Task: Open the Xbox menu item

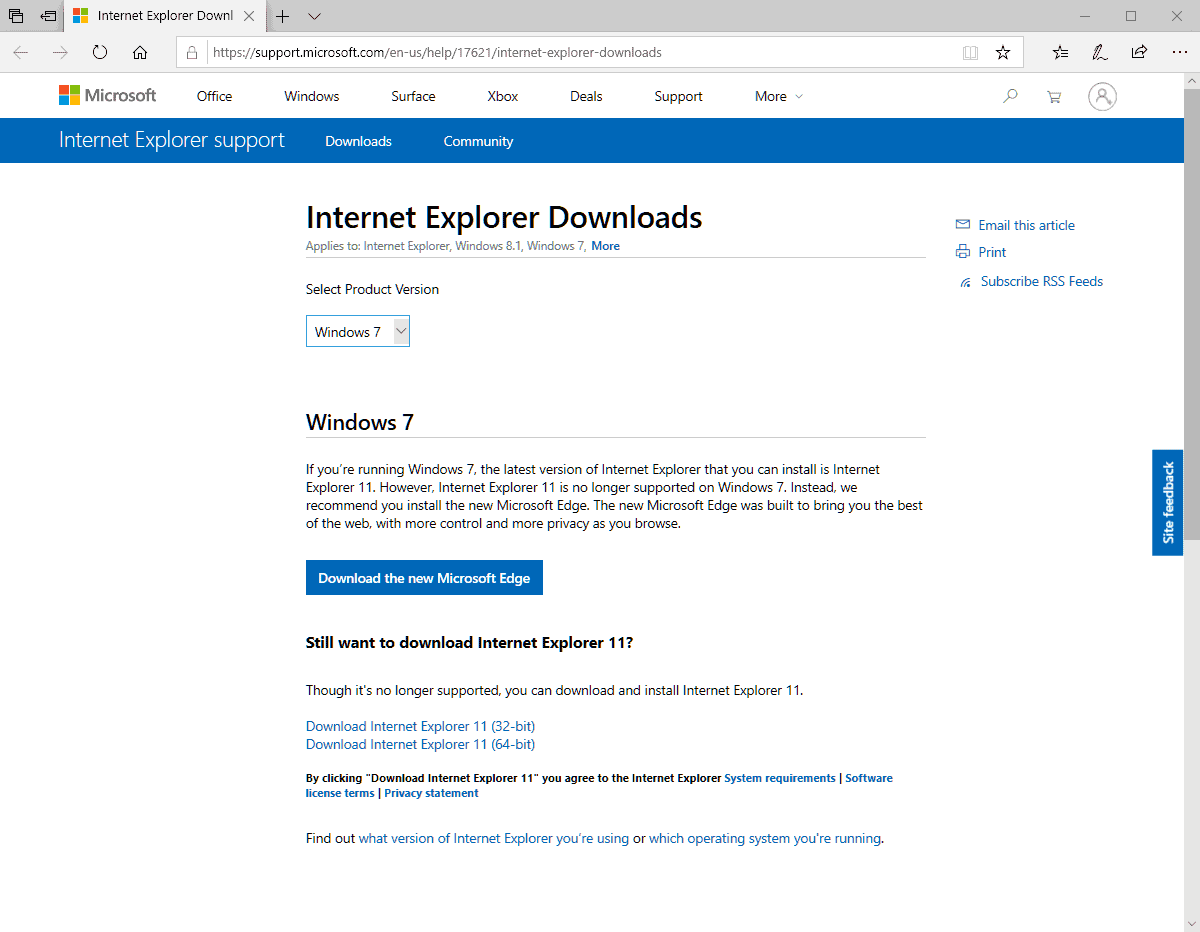Action: click(x=503, y=96)
